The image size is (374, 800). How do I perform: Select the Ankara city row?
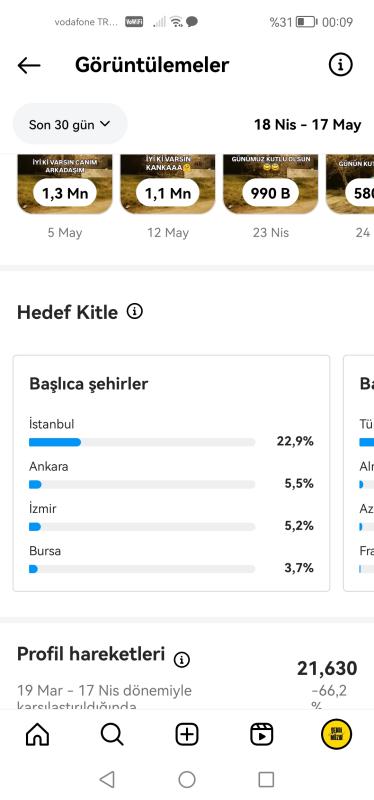pyautogui.click(x=171, y=476)
